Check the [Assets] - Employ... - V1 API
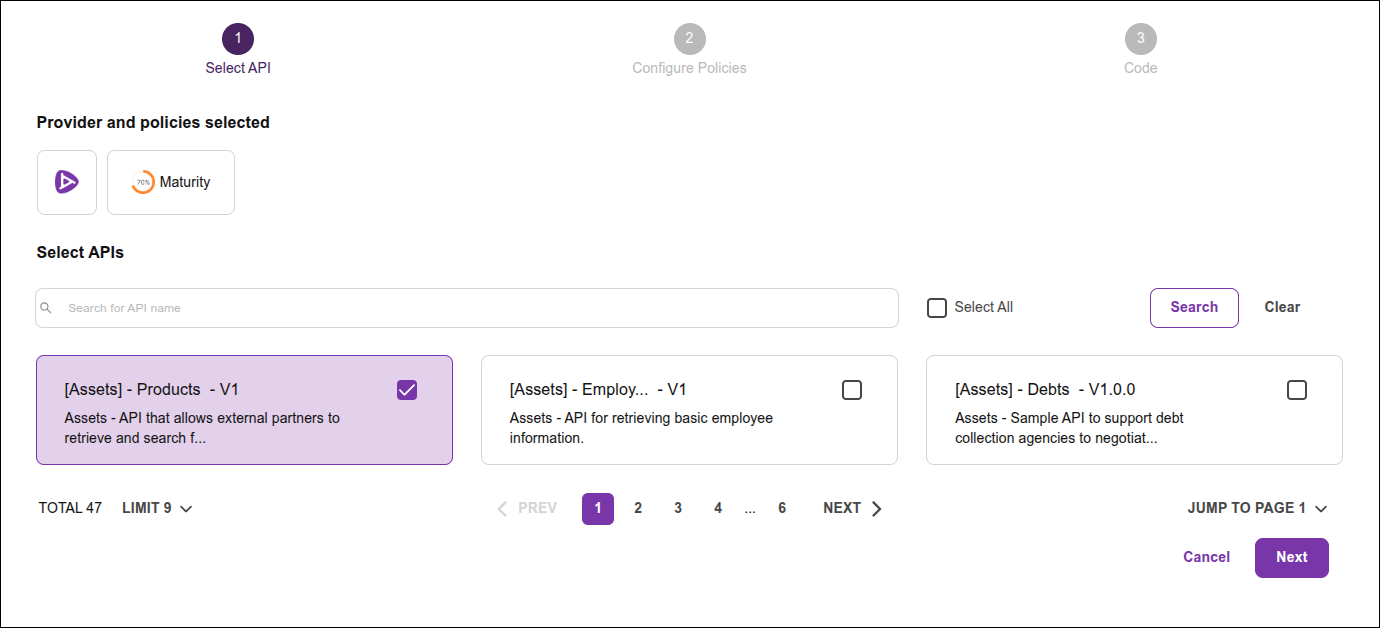1380x628 pixels. pos(852,390)
